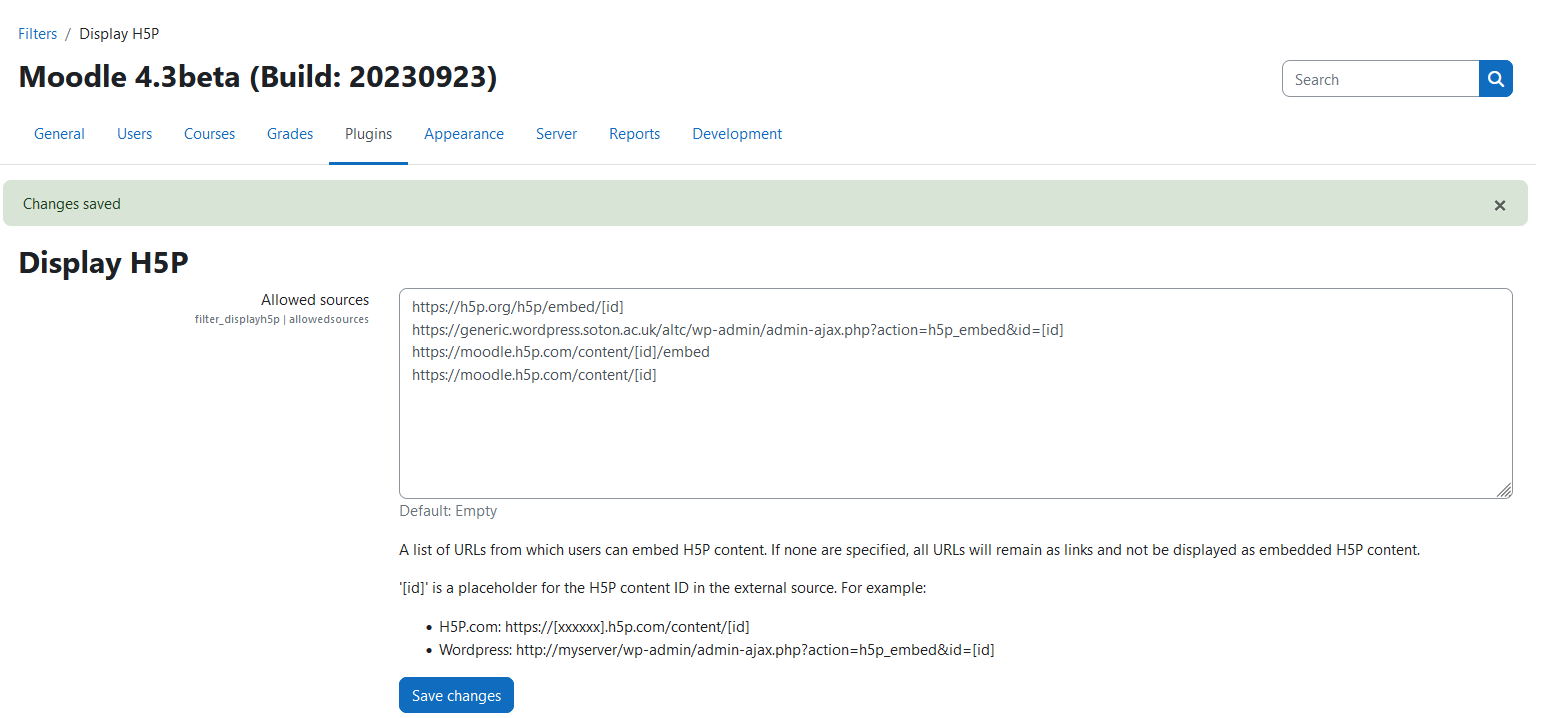The image size is (1550, 718).
Task: Click the 'Display H5P' breadcrumb text
Action: 119,34
